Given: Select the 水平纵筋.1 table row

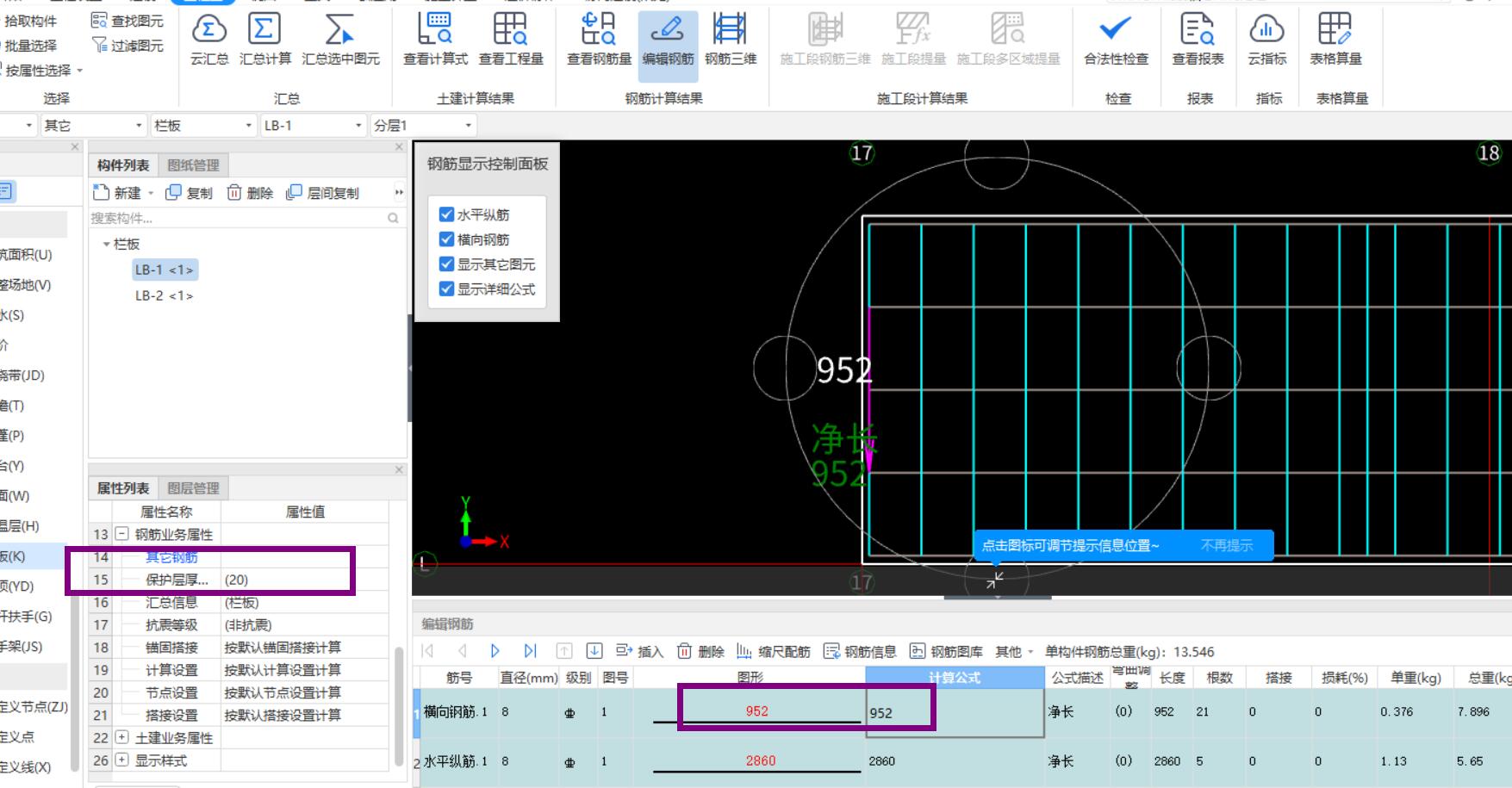Looking at the screenshot, I should [962, 761].
